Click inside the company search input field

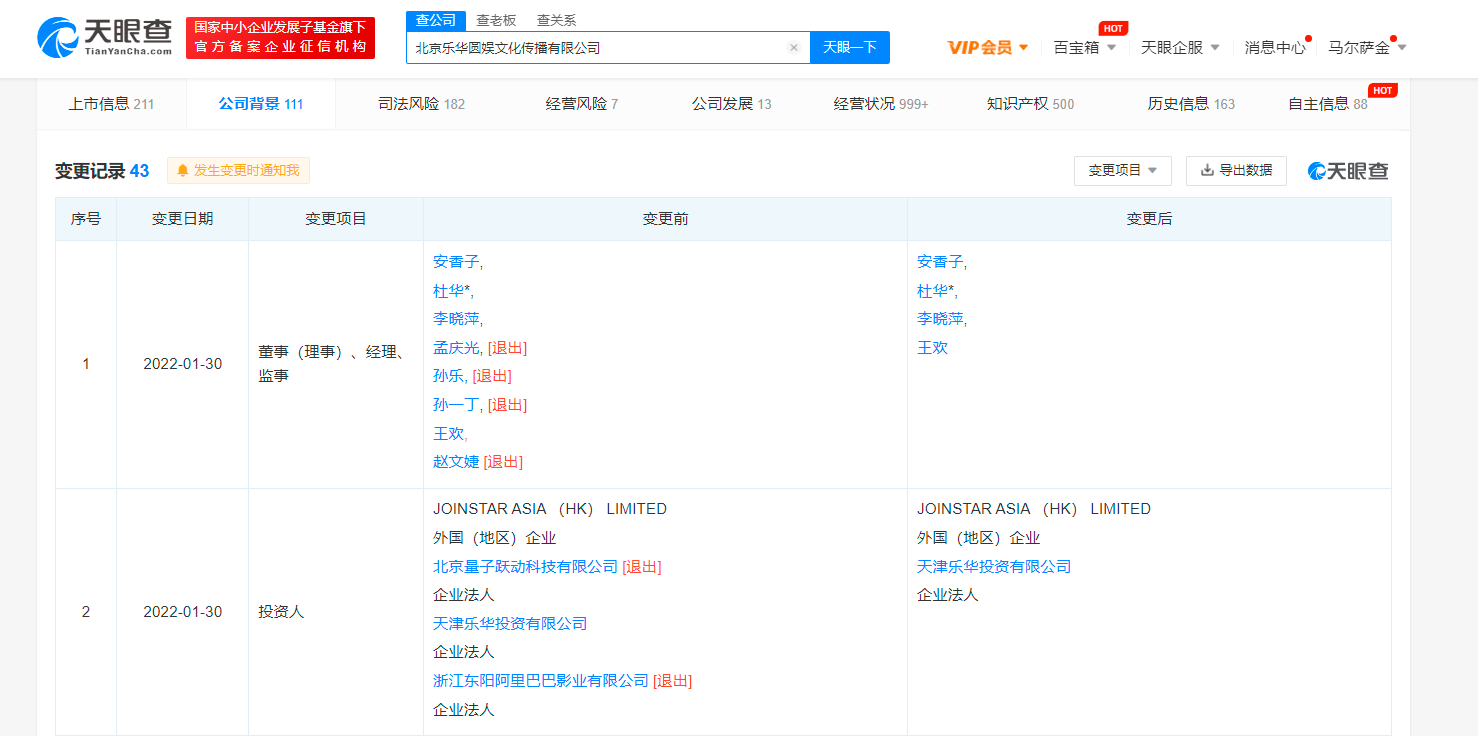[600, 47]
